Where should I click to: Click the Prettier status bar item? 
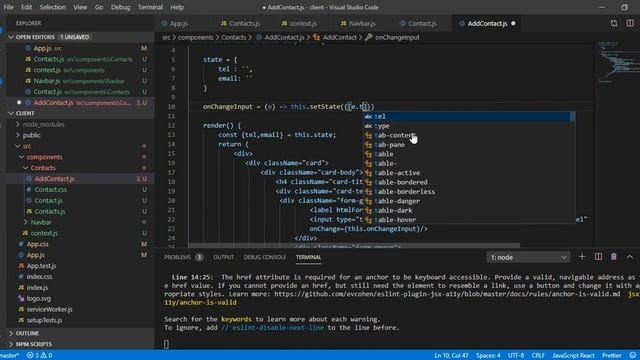611,356
